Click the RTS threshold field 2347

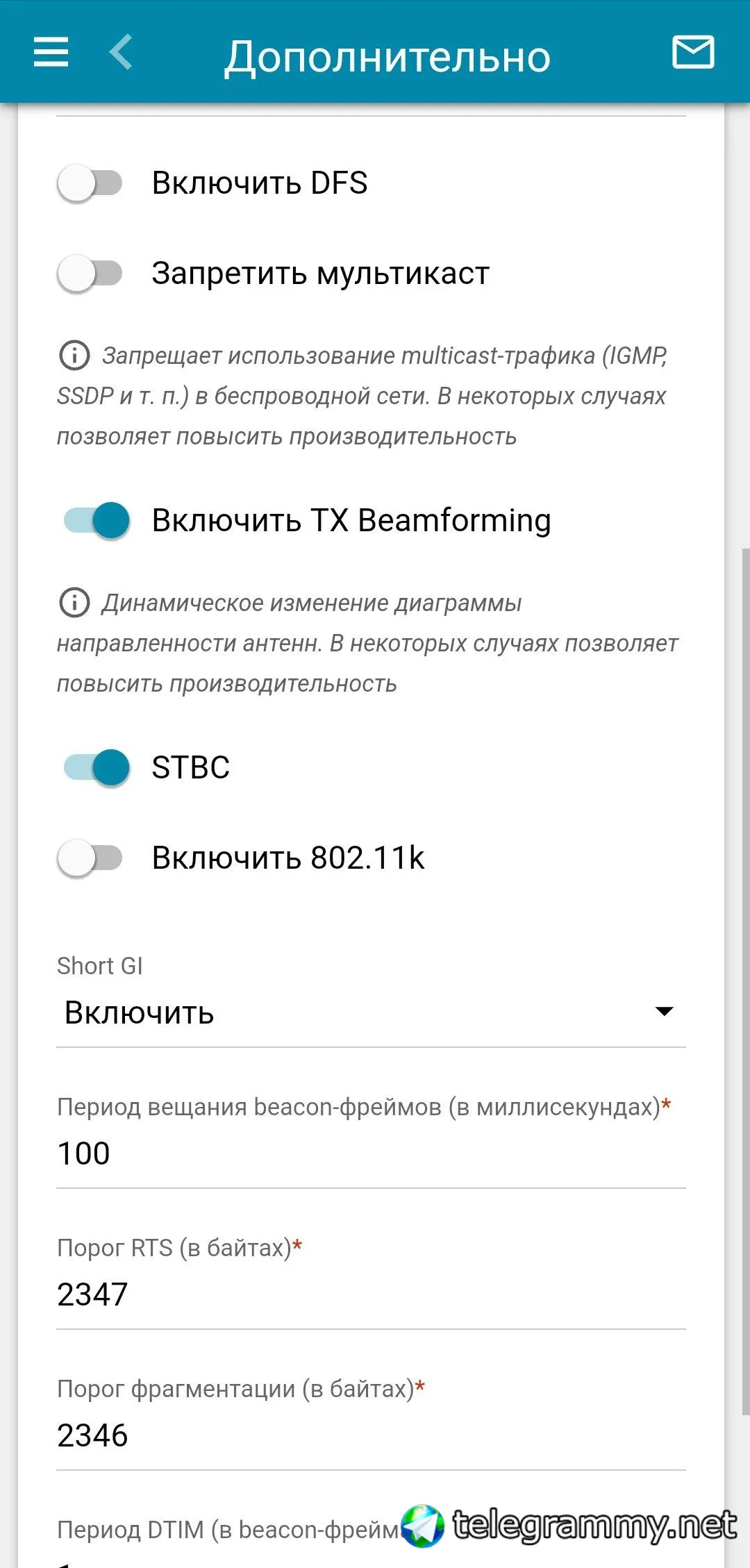coord(371,1294)
